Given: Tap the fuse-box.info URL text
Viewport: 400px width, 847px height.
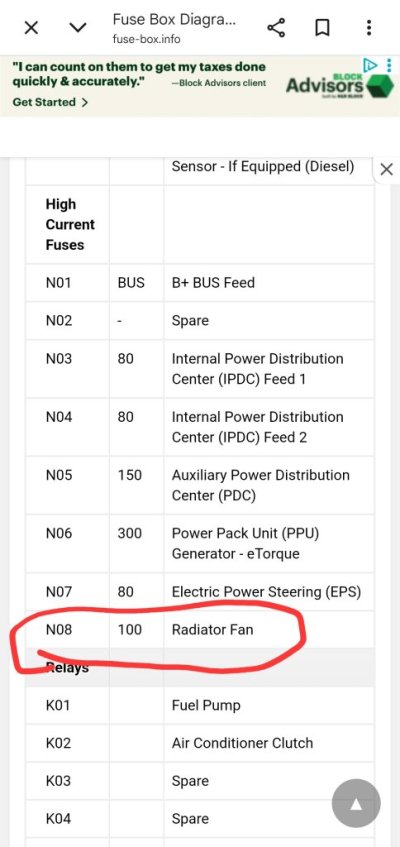Looking at the screenshot, I should [146, 39].
